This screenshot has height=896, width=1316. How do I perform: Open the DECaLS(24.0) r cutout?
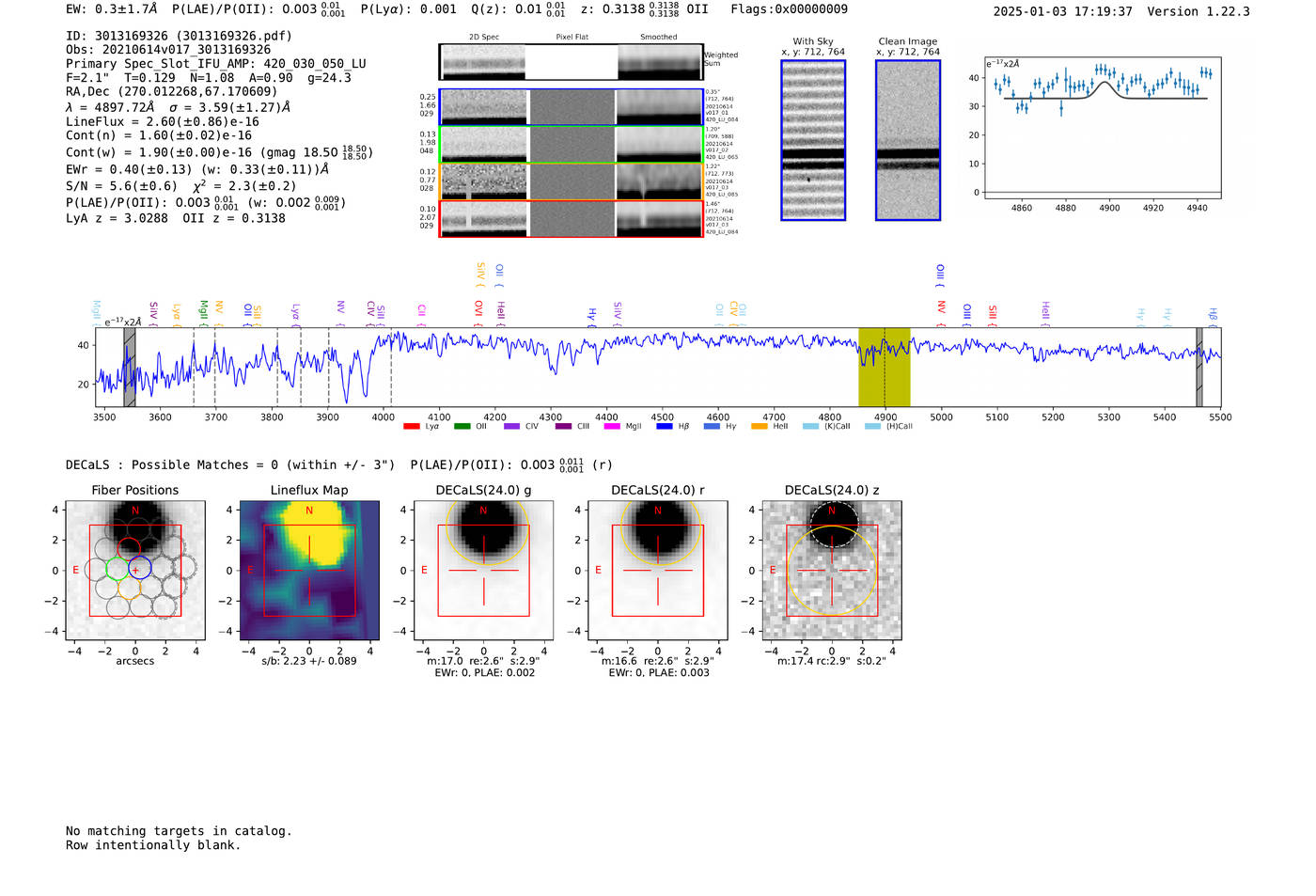click(658, 571)
